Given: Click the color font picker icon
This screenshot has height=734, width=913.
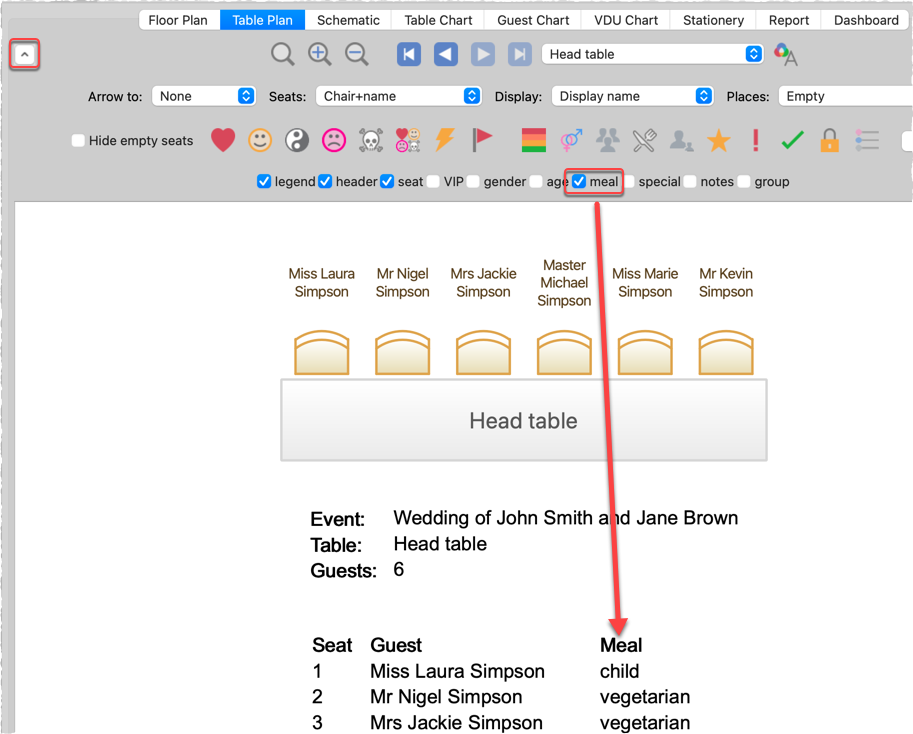Looking at the screenshot, I should (x=786, y=56).
